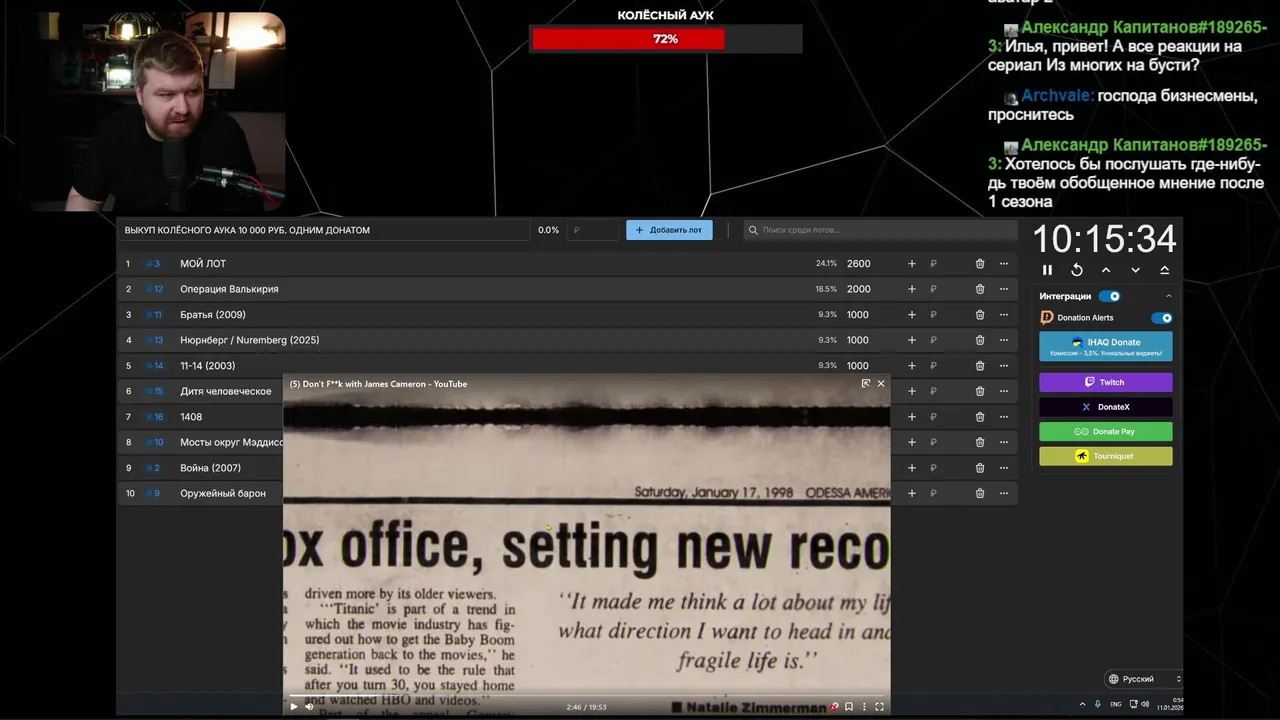Delete the Оружейный барон lot
This screenshot has width=1280, height=720.
[980, 493]
